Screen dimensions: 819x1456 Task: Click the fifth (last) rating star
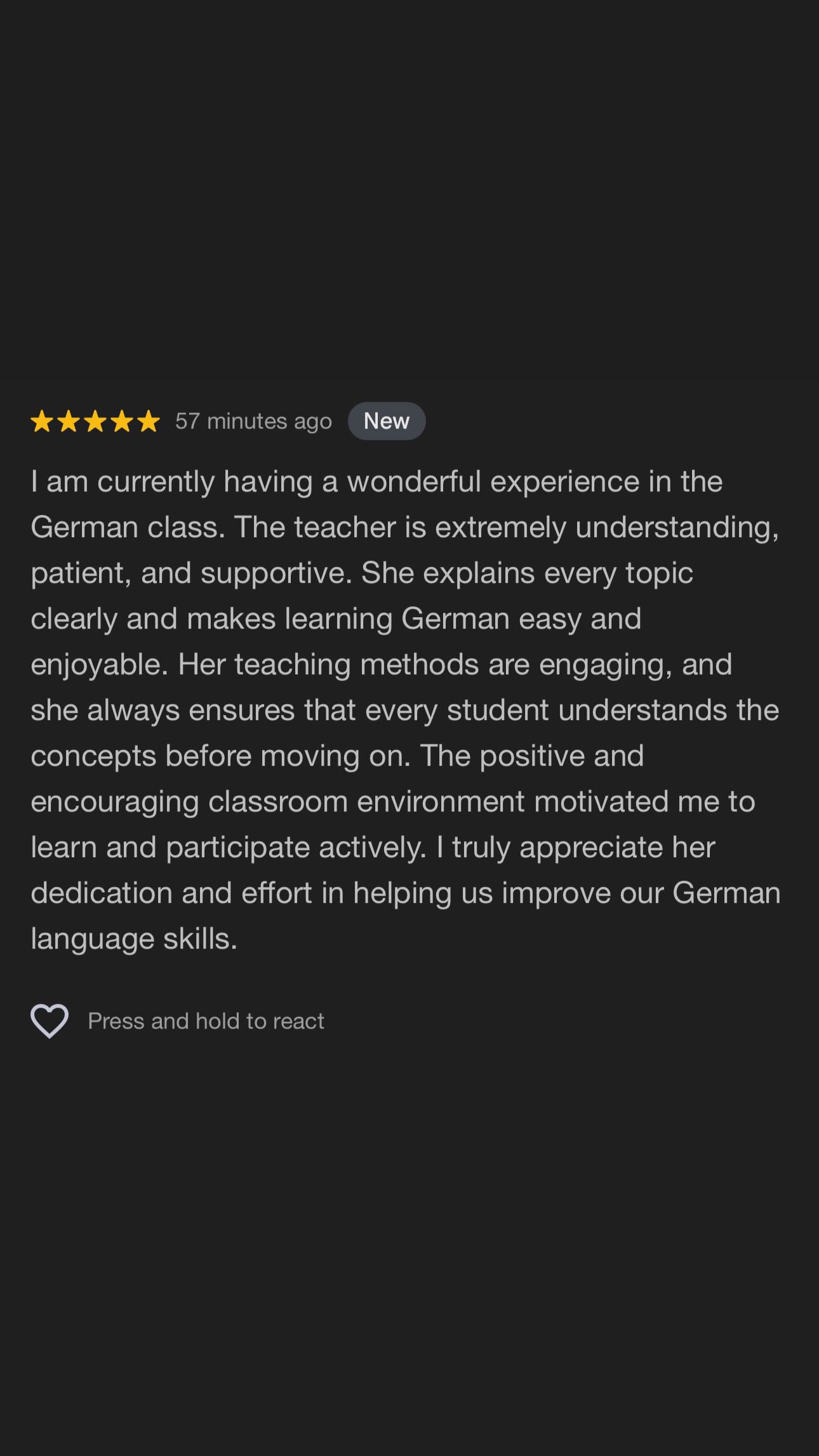click(x=149, y=421)
